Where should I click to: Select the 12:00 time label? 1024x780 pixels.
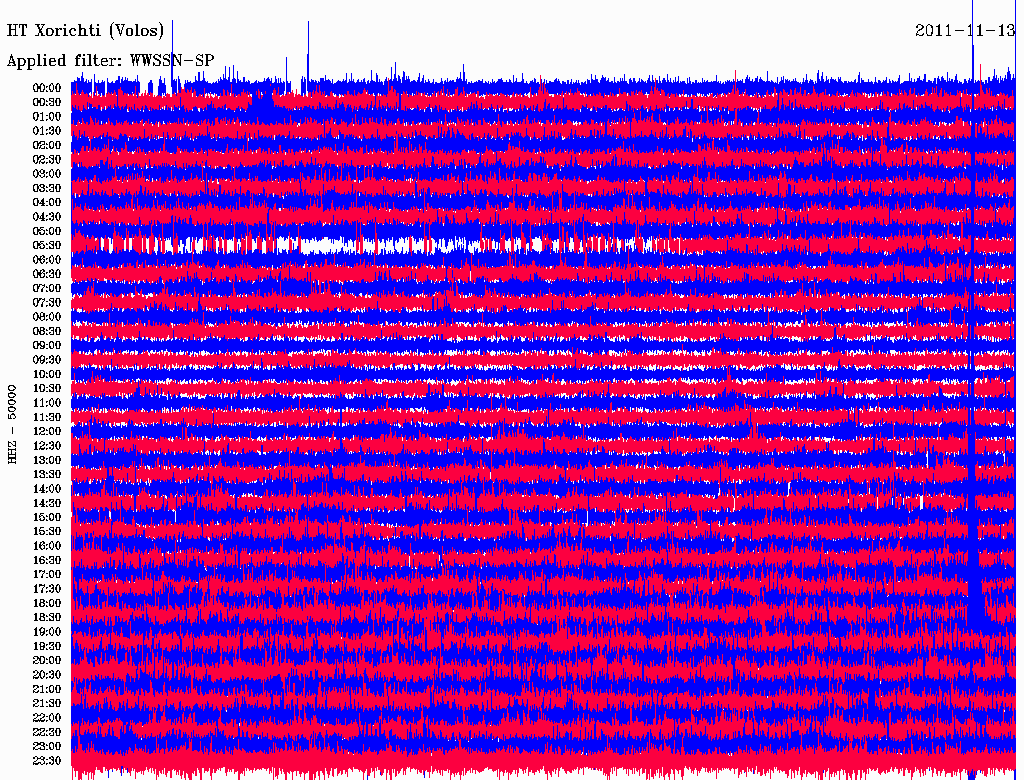(47, 431)
